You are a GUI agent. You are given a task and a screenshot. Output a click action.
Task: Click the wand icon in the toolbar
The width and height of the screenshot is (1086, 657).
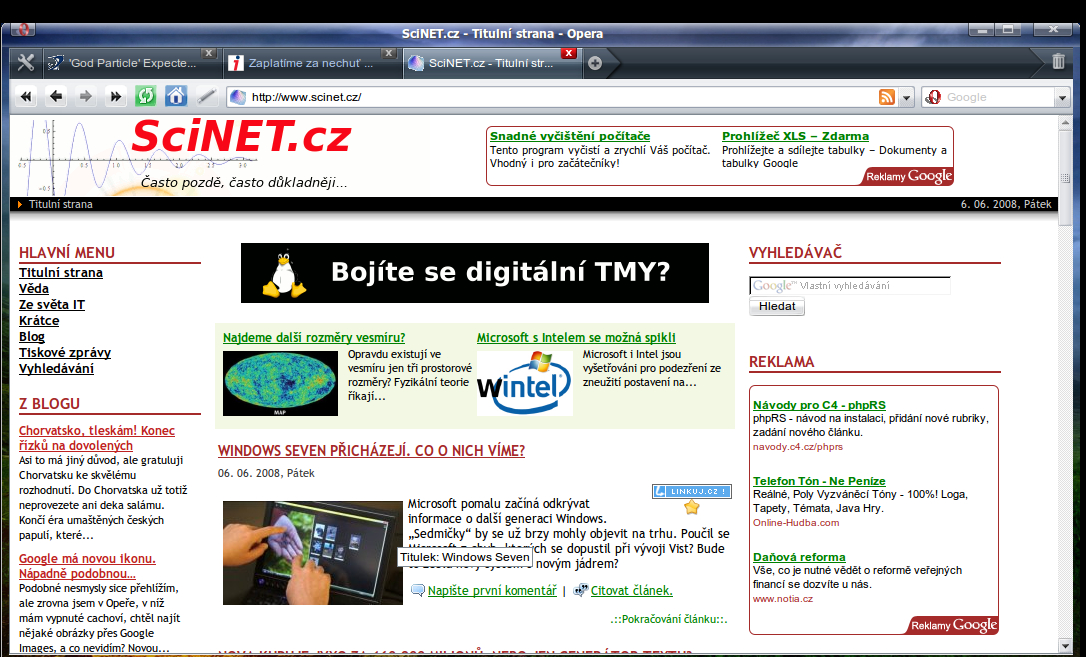206,96
